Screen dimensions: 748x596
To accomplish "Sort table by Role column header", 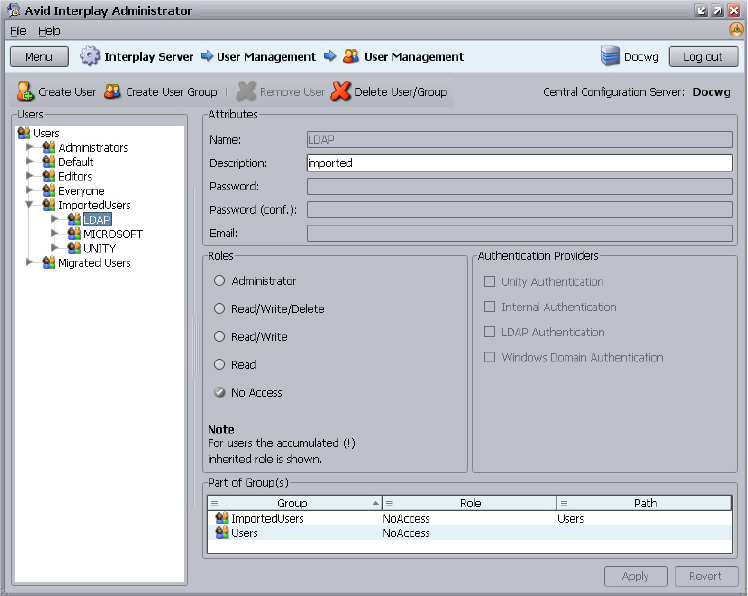I will [x=469, y=503].
